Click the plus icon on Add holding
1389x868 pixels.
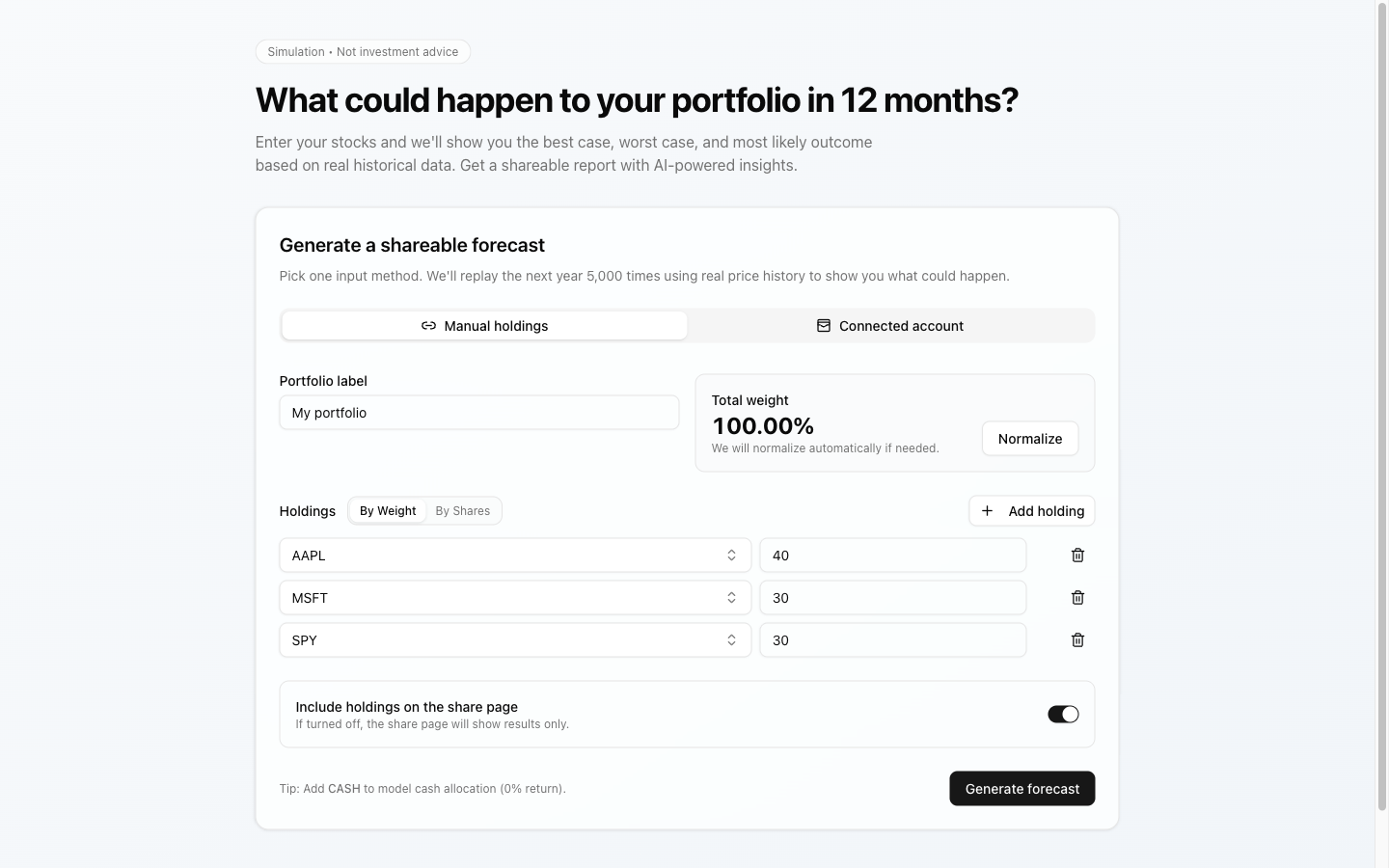(987, 510)
